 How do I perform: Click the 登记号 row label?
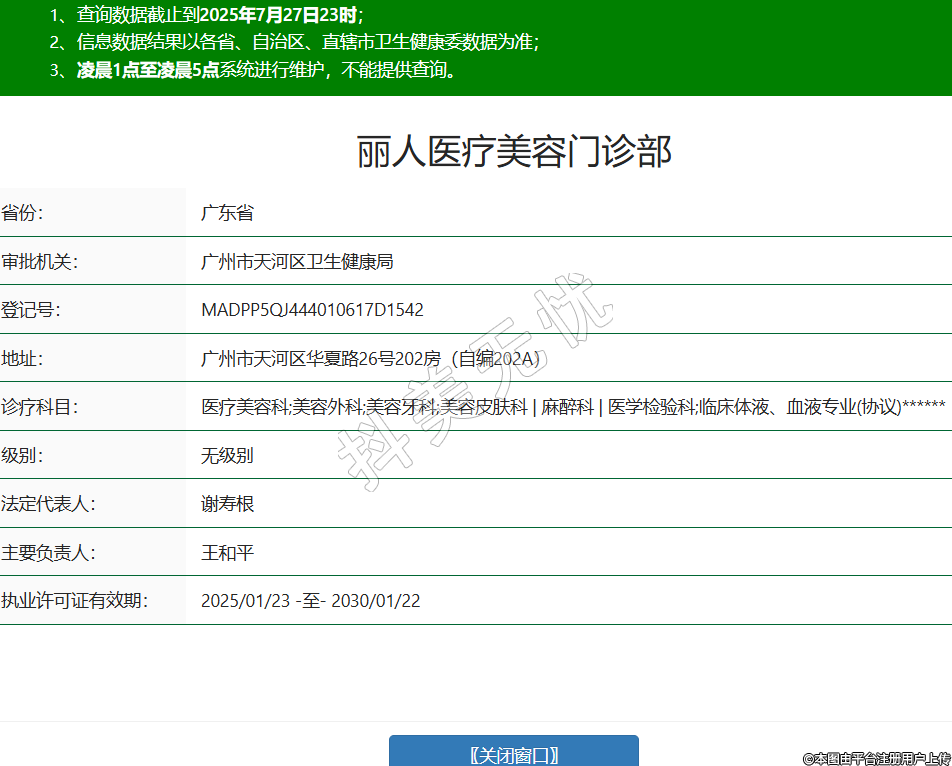[30, 310]
